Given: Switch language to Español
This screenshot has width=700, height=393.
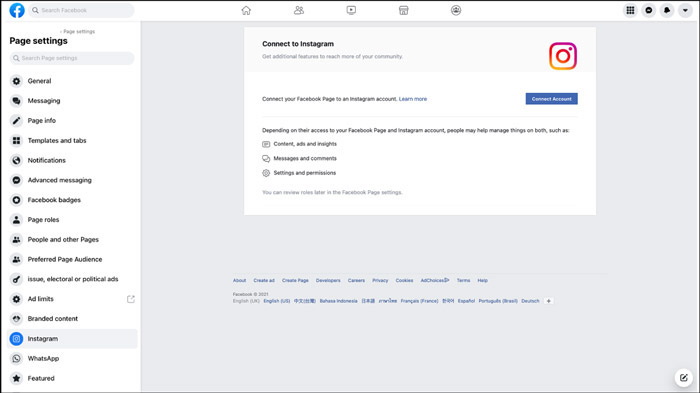Looking at the screenshot, I should [466, 301].
